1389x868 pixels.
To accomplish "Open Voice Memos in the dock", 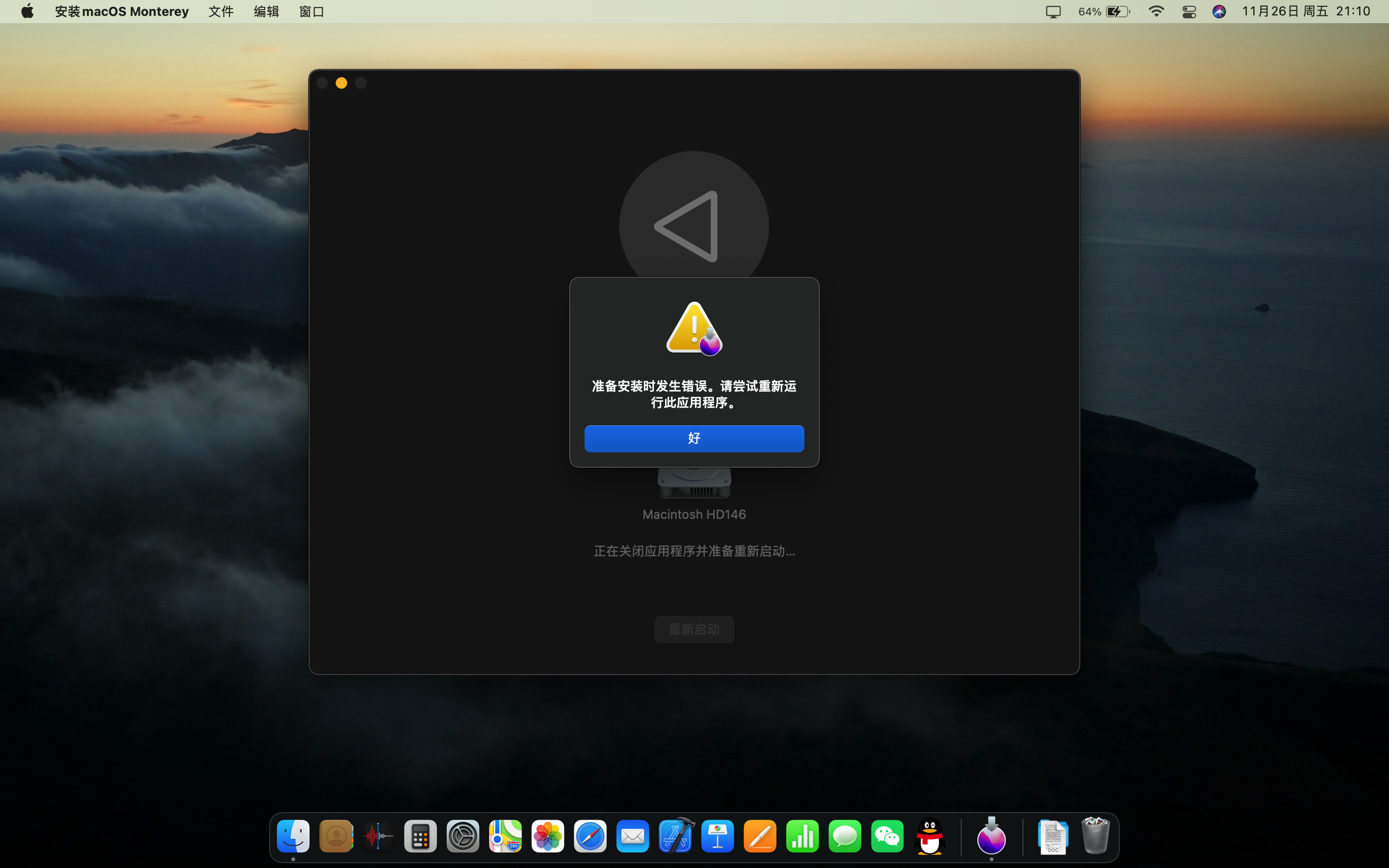I will pyautogui.click(x=378, y=837).
